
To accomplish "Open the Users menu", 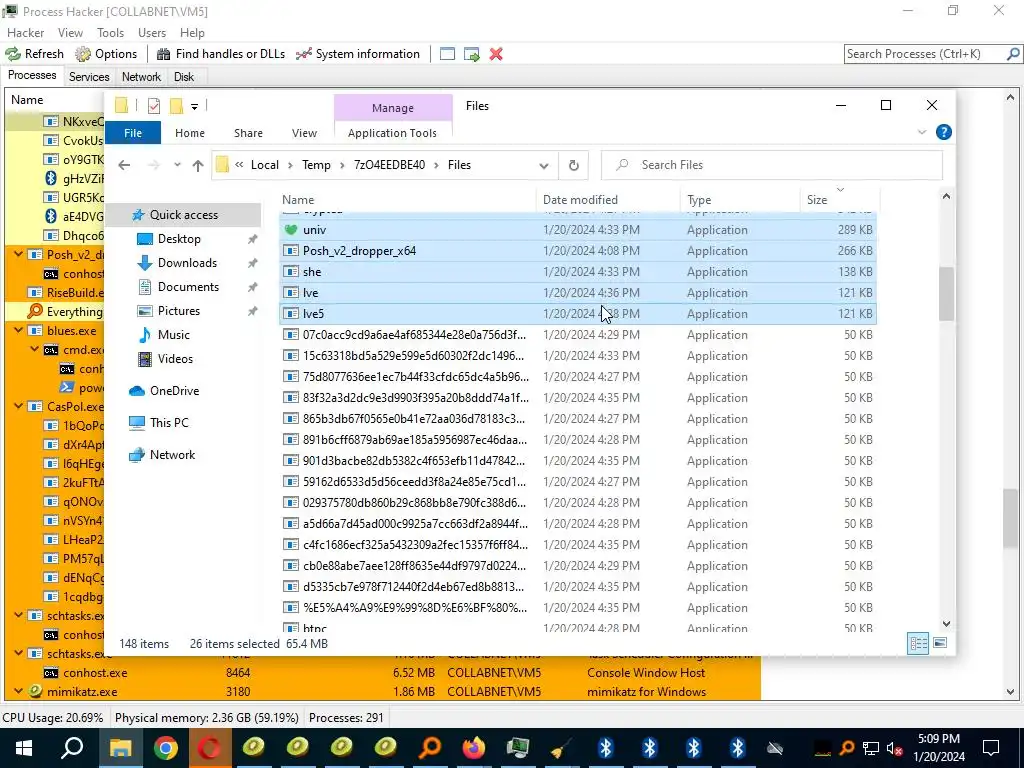I will (152, 33).
